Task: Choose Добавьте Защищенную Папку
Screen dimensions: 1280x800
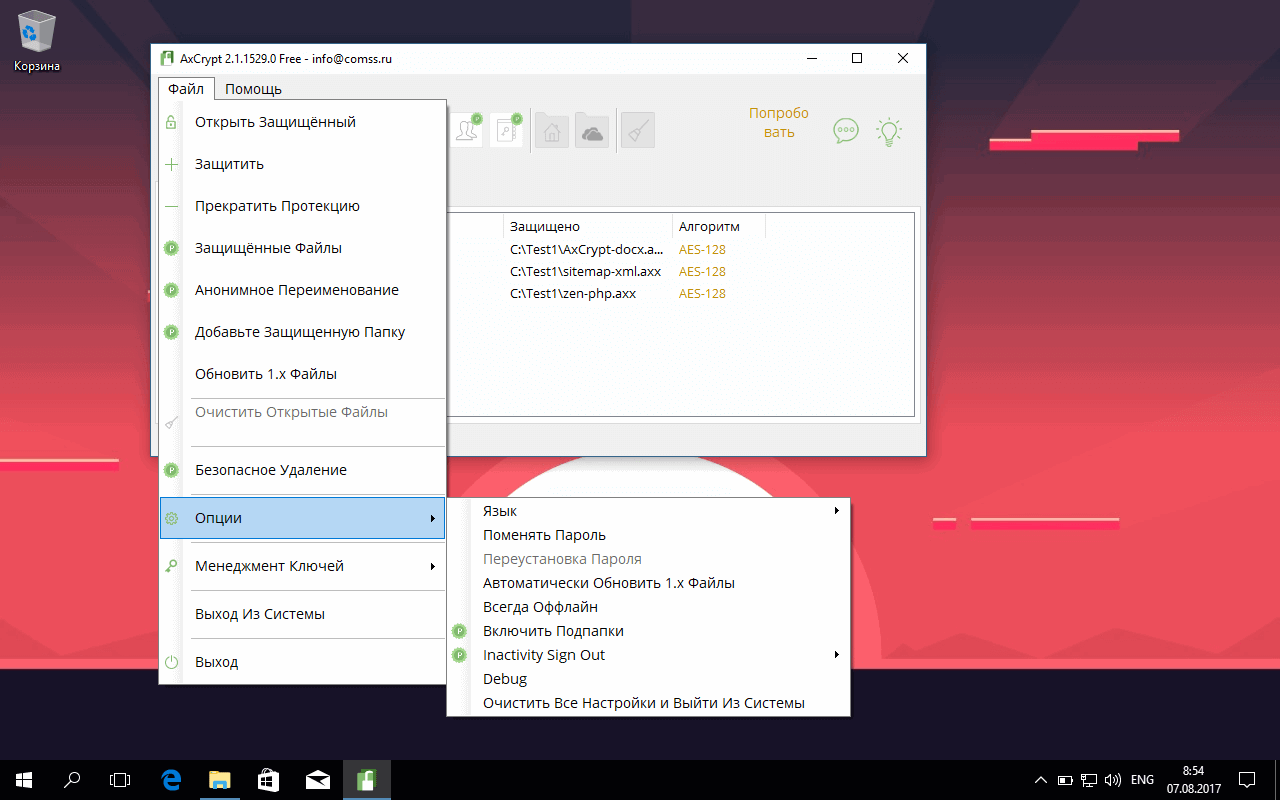Action: 302,332
